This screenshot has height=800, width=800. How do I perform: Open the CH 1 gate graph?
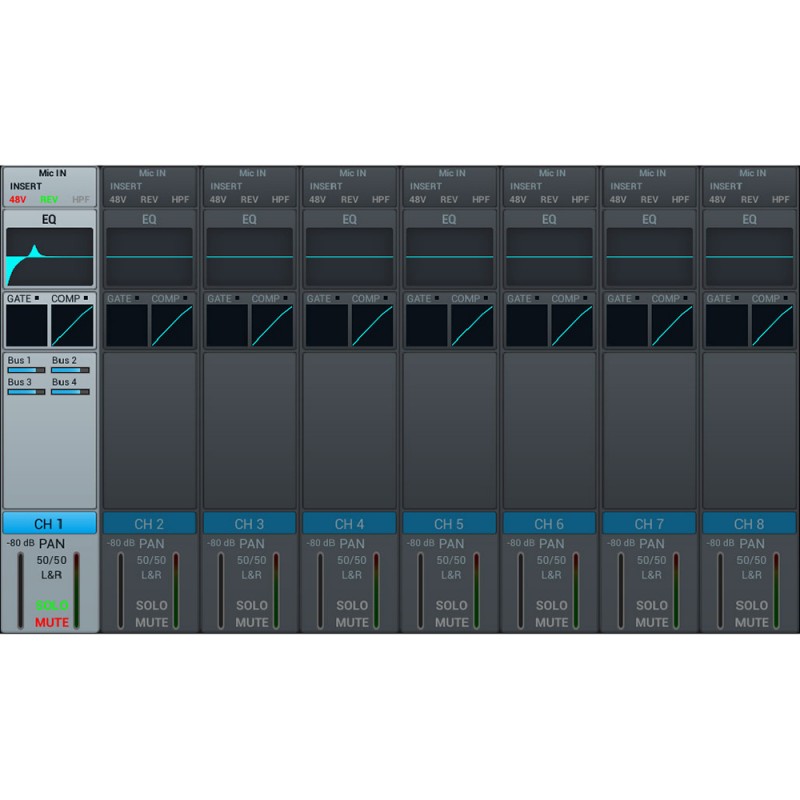(x=27, y=326)
